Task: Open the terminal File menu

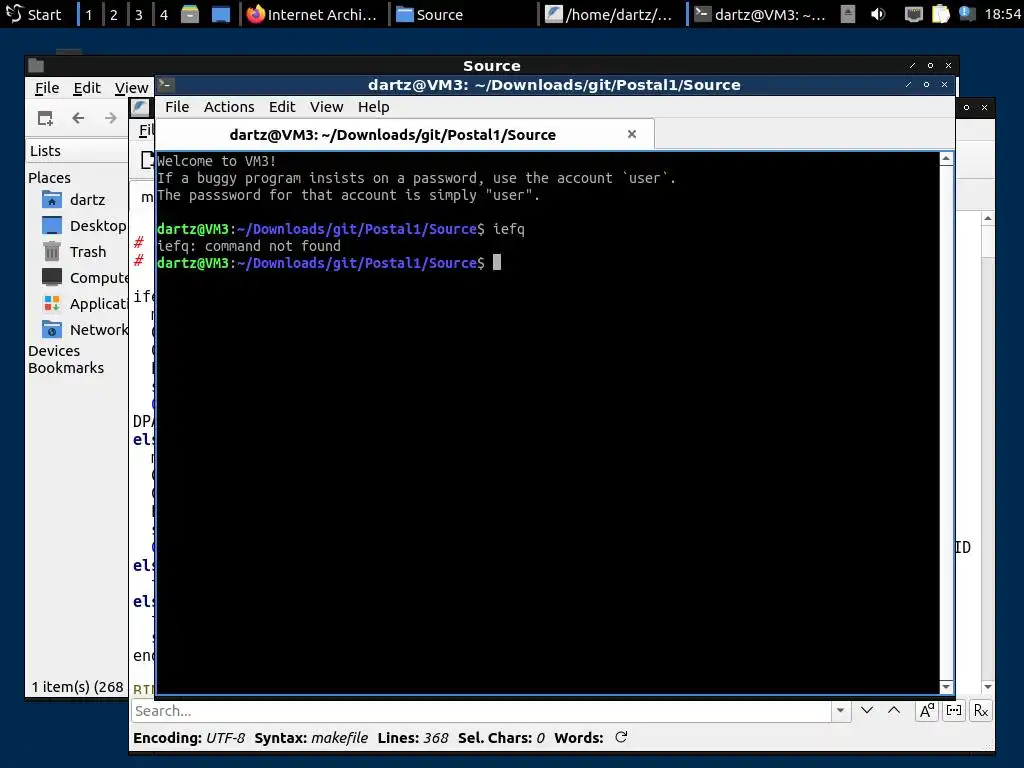Action: coord(177,106)
